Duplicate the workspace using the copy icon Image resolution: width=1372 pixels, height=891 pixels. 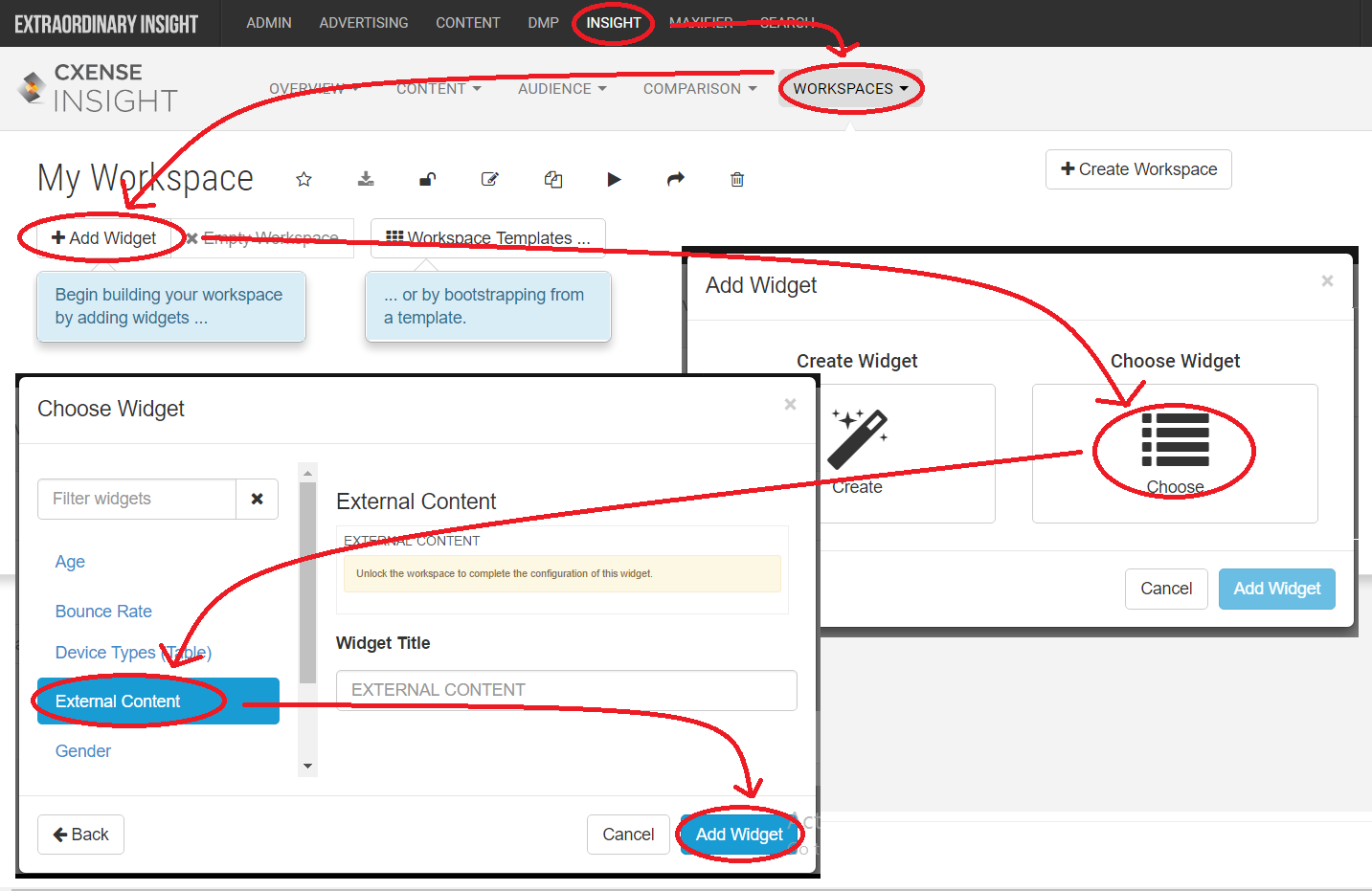tap(553, 179)
